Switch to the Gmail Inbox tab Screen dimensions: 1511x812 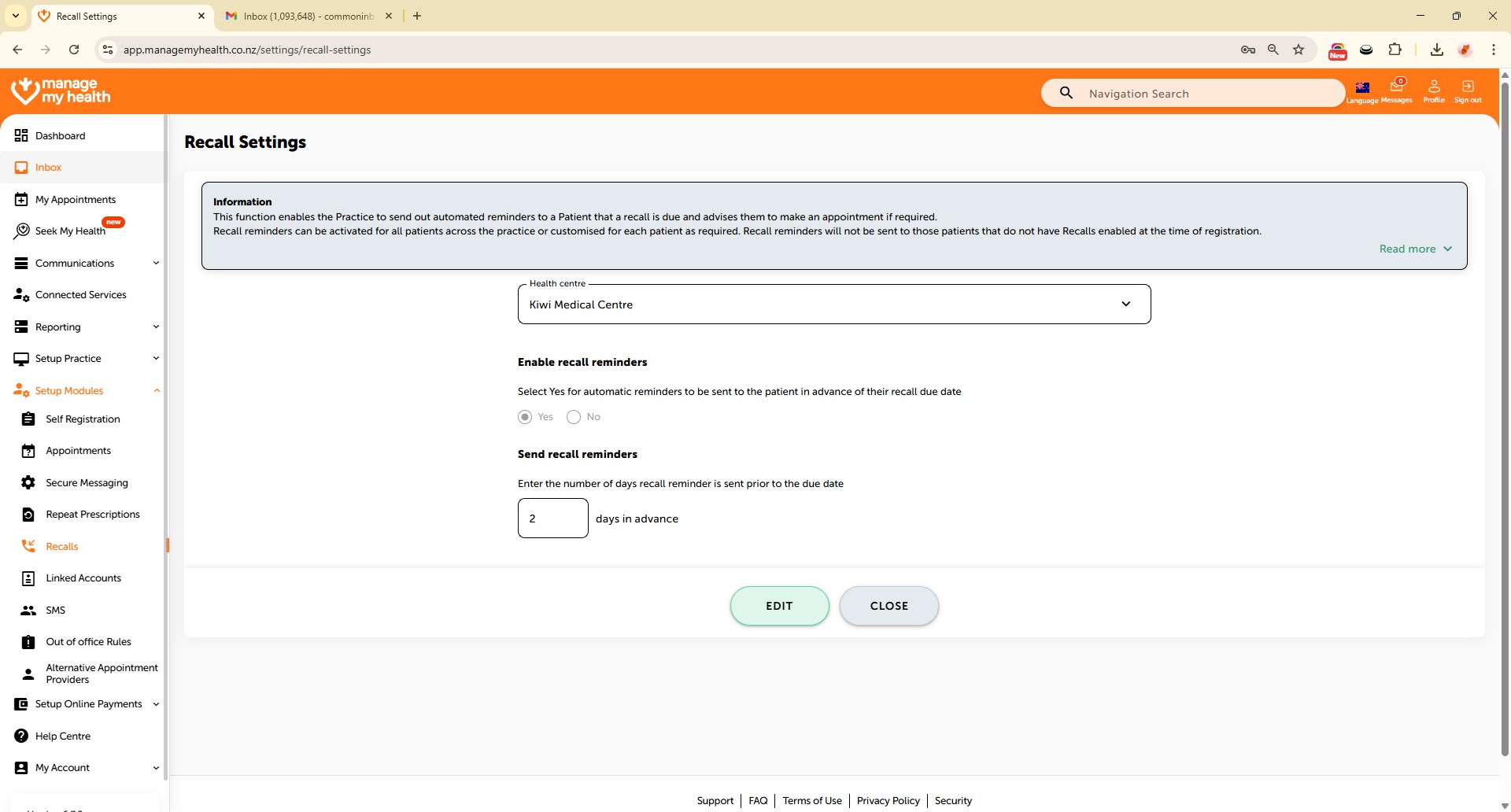coord(308,16)
